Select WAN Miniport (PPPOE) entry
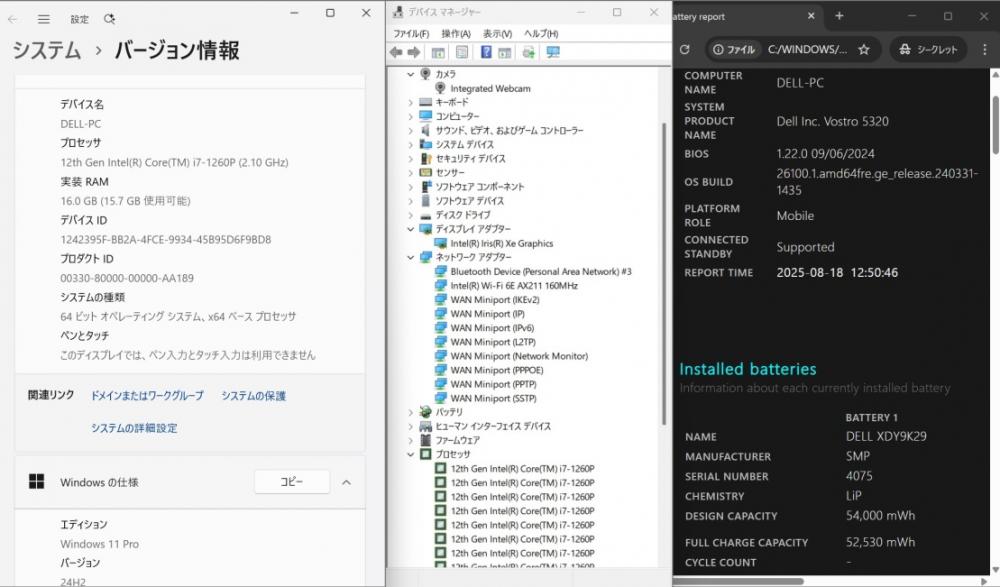The height and width of the screenshot is (587, 1000). 497,370
